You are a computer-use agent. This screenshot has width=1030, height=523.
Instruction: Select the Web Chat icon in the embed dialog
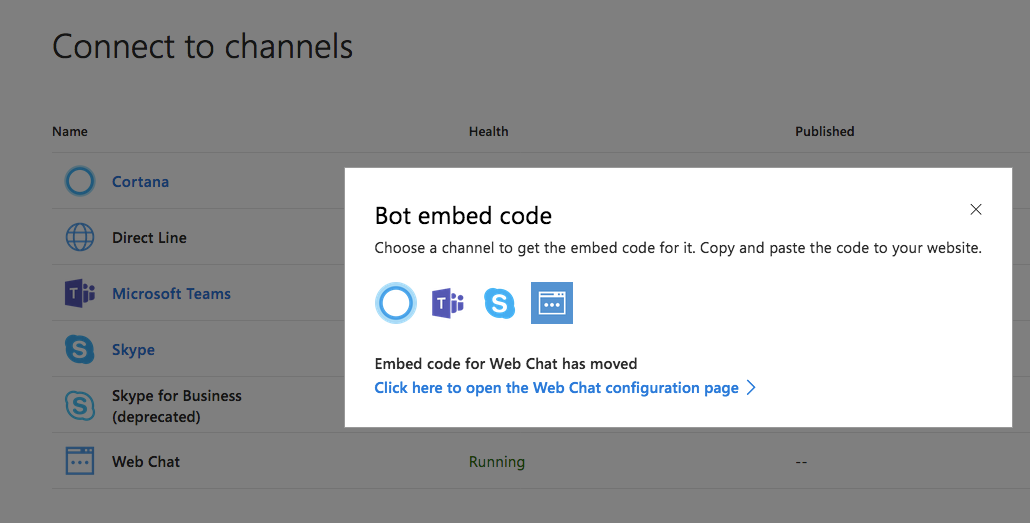(552, 303)
